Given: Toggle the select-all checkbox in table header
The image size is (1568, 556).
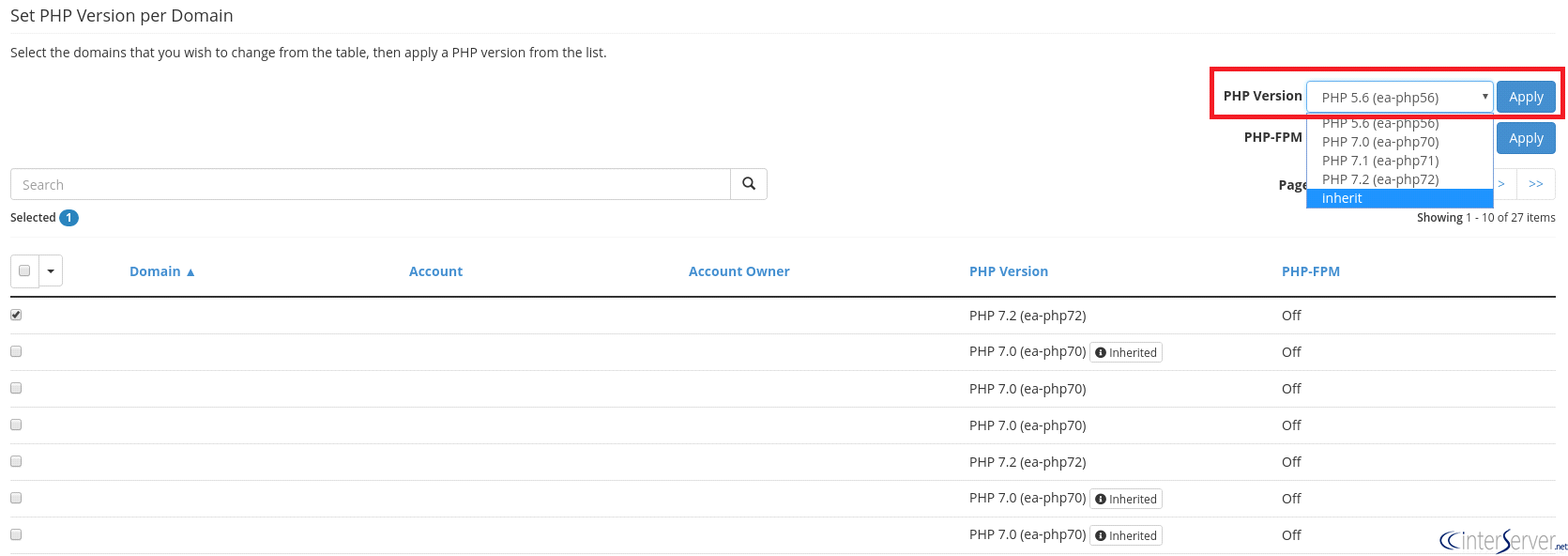Looking at the screenshot, I should click(24, 270).
